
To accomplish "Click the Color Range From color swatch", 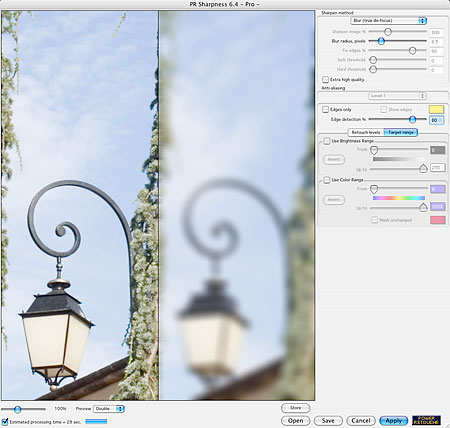I will pyautogui.click(x=438, y=189).
